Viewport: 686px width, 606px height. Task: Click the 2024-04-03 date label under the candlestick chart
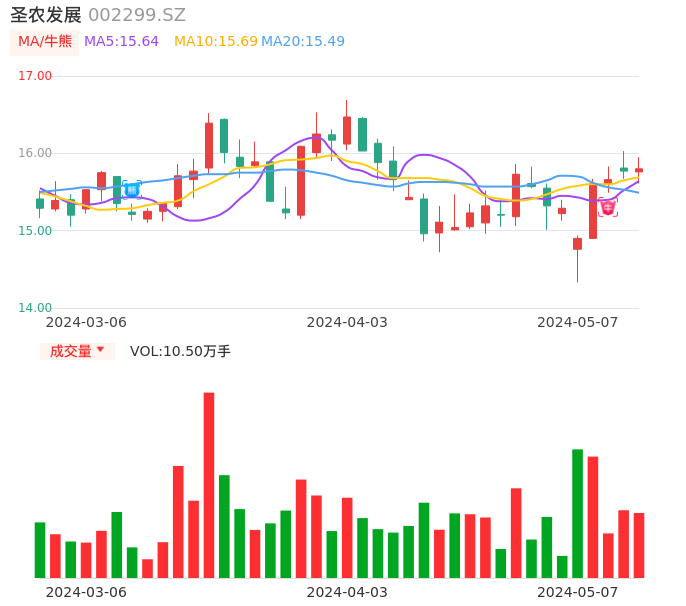tap(347, 322)
